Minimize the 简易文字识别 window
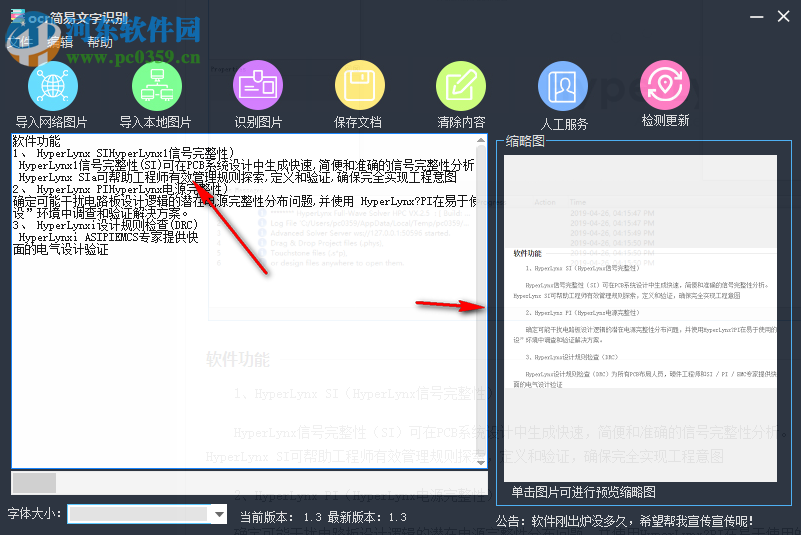This screenshot has height=535, width=801. tap(757, 17)
